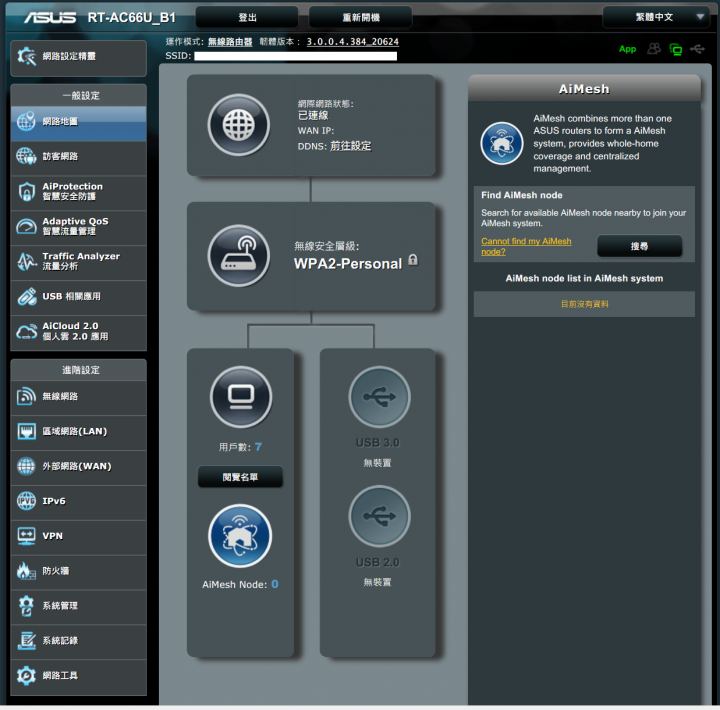This screenshot has height=710, width=720.
Task: Click the wireless router icon in network map
Action: (x=238, y=255)
